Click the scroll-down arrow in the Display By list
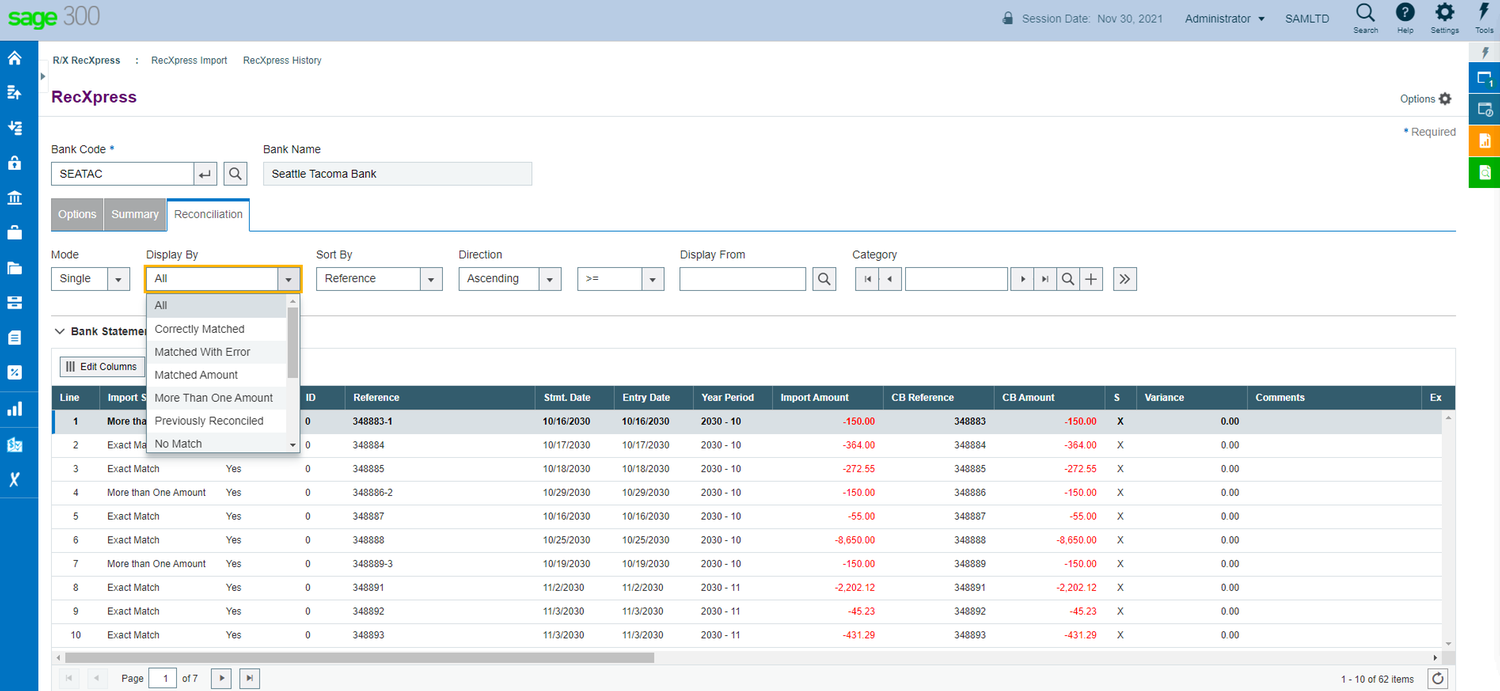 (x=293, y=444)
